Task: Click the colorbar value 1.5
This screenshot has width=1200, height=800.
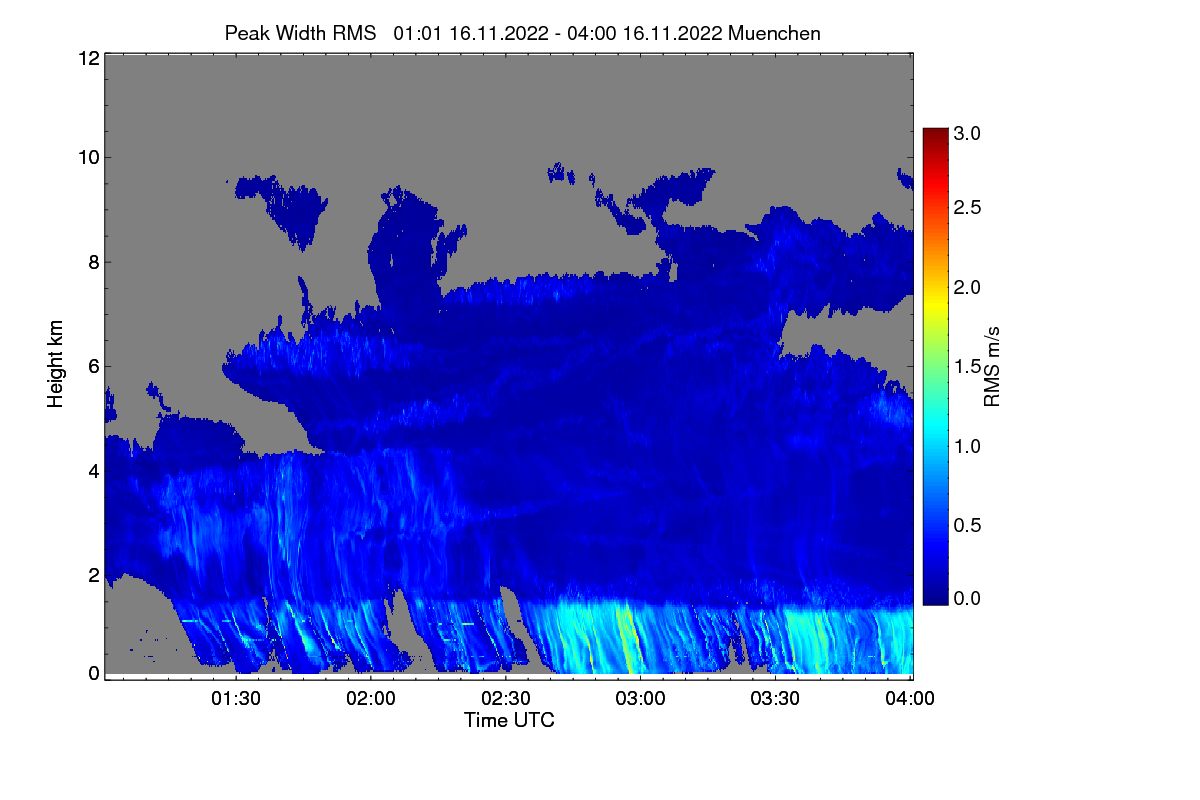Action: [968, 366]
